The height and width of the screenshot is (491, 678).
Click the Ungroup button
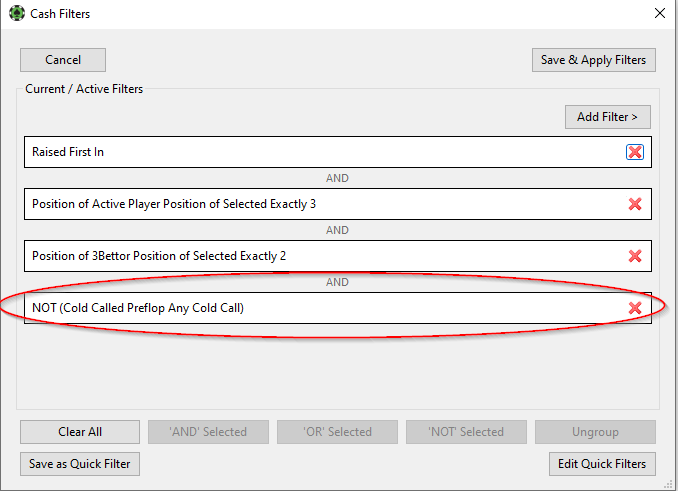coord(595,432)
